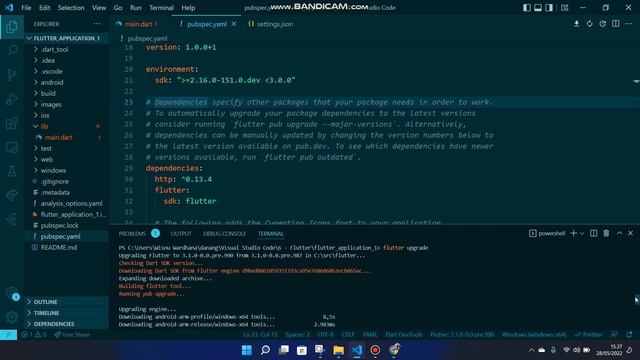The width and height of the screenshot is (640, 360).
Task: Kill terminal with trash icon
Action: (606, 233)
